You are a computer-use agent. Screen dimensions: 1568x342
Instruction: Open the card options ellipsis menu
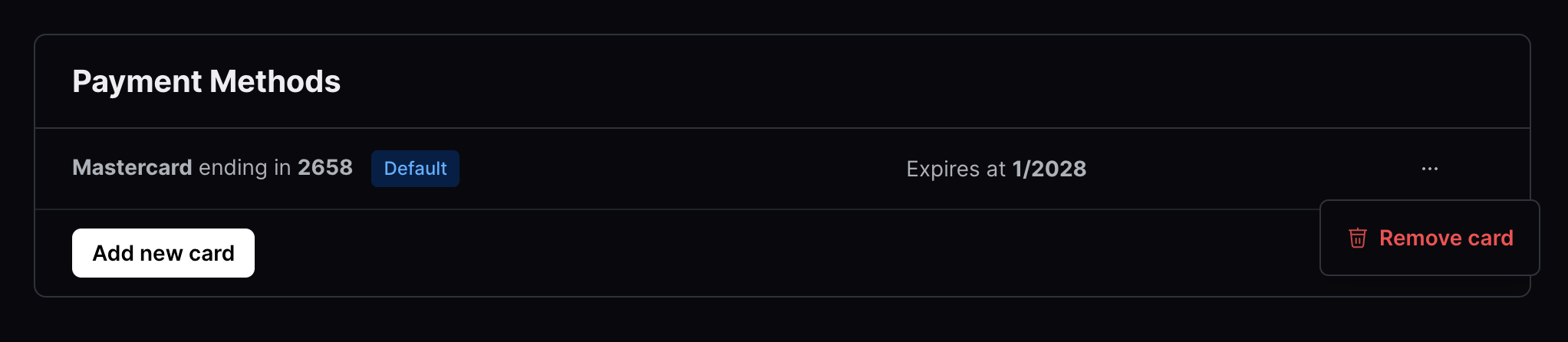tap(1429, 169)
